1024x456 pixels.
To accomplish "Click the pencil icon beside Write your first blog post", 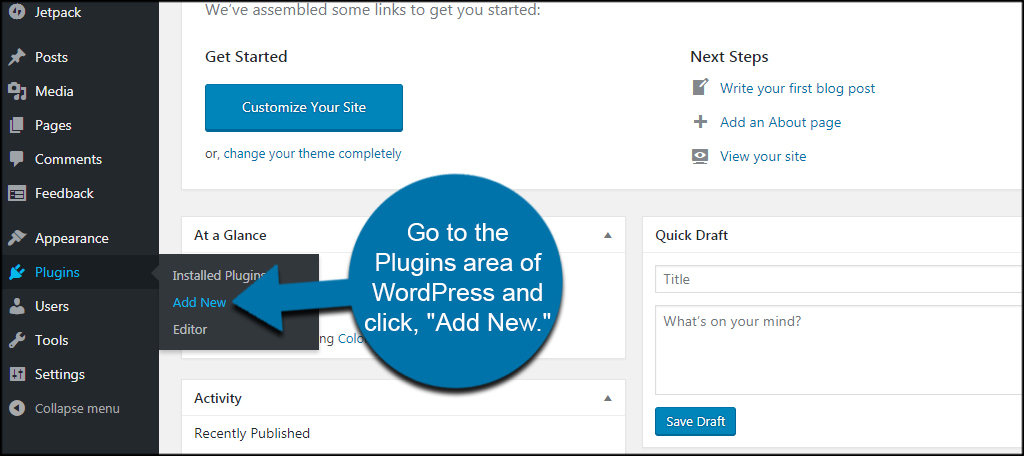I will (700, 88).
